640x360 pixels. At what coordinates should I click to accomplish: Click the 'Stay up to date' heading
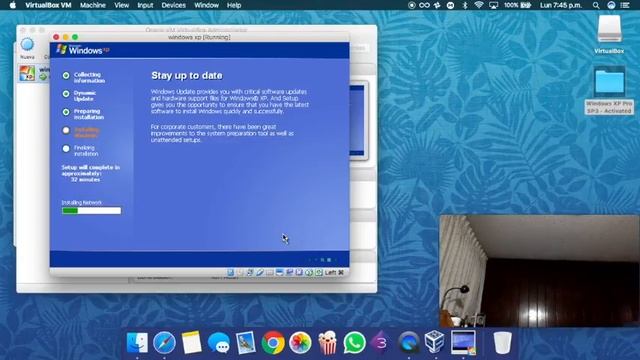pos(187,76)
